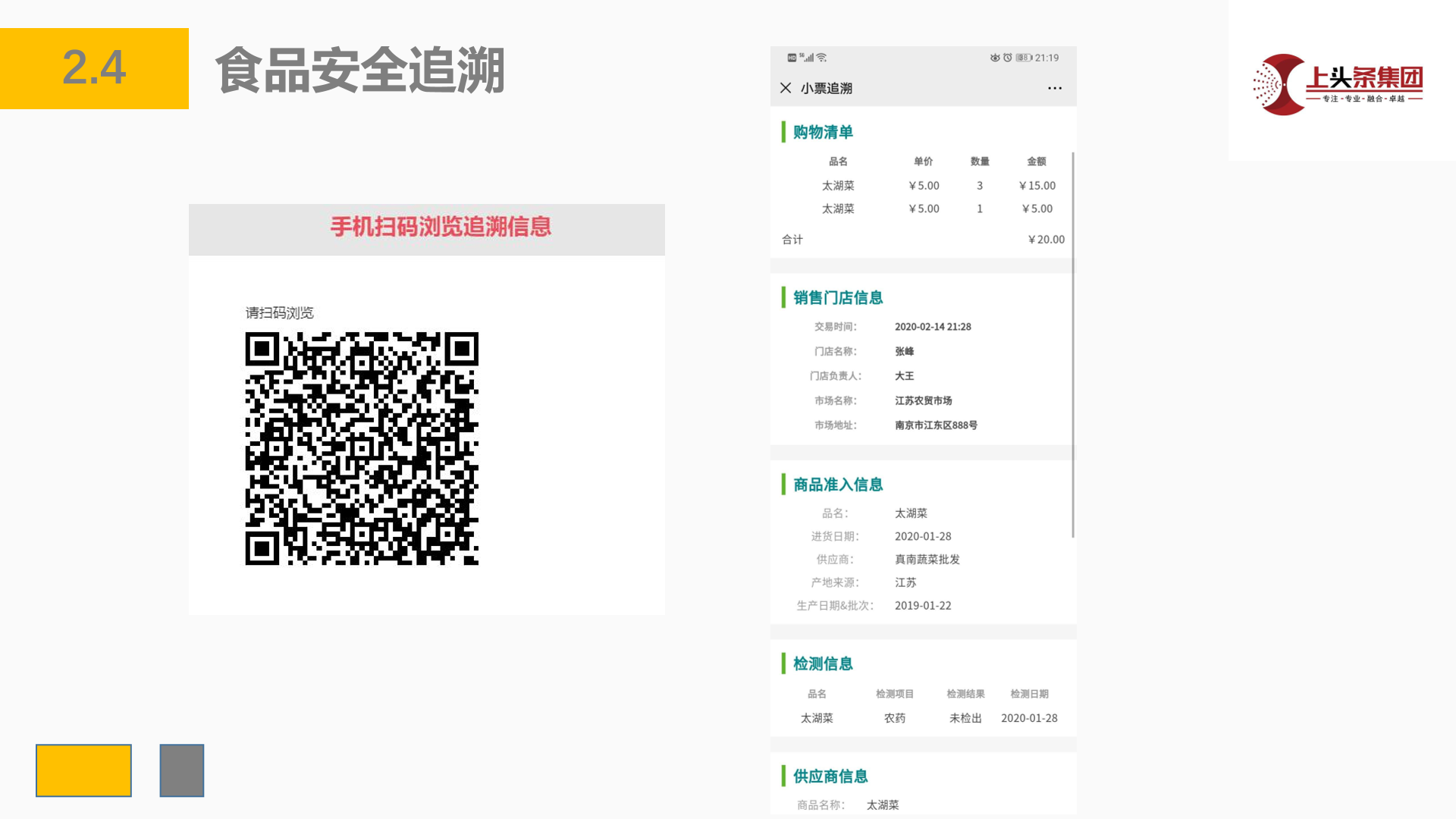Click the market name 江苏农贸市场
1456x819 pixels.
[923, 400]
